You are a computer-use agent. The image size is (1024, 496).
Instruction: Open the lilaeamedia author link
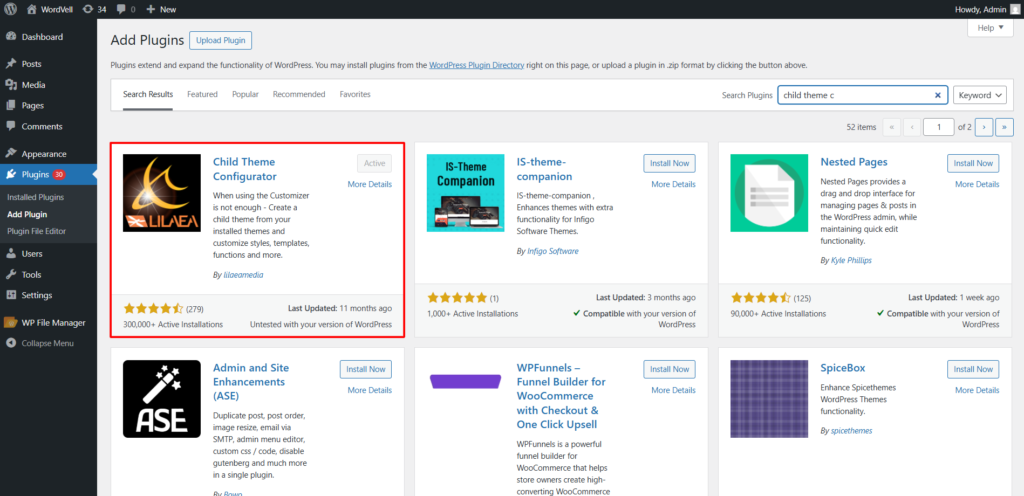pos(244,275)
